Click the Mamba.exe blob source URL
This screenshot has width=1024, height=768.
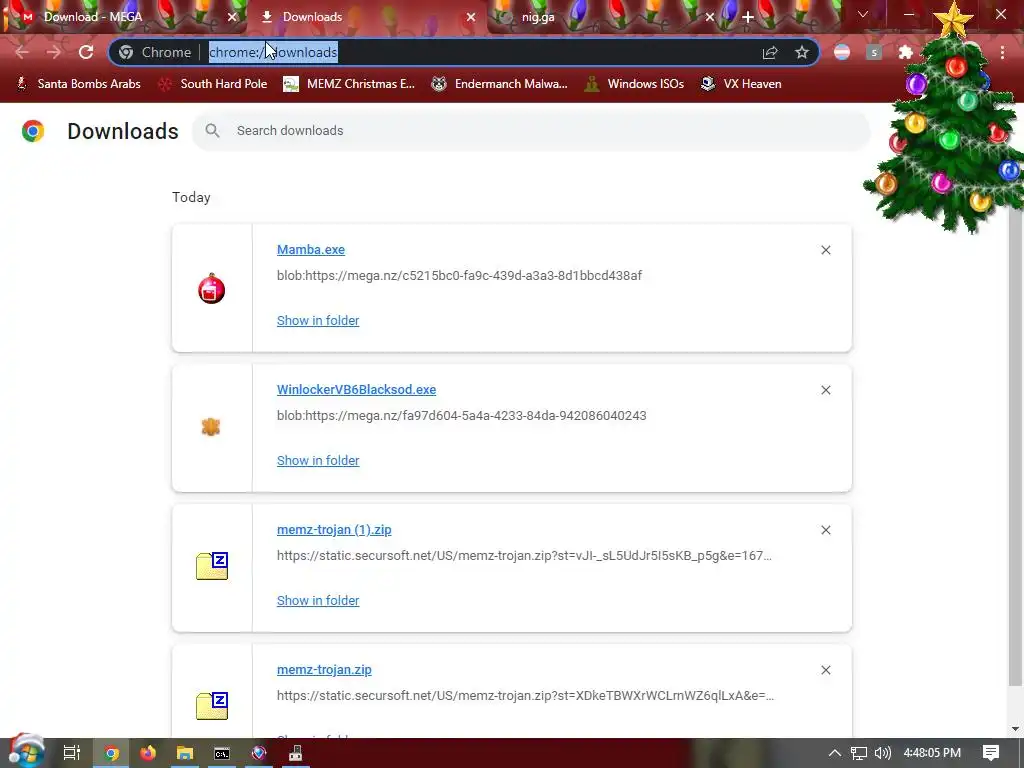point(459,276)
